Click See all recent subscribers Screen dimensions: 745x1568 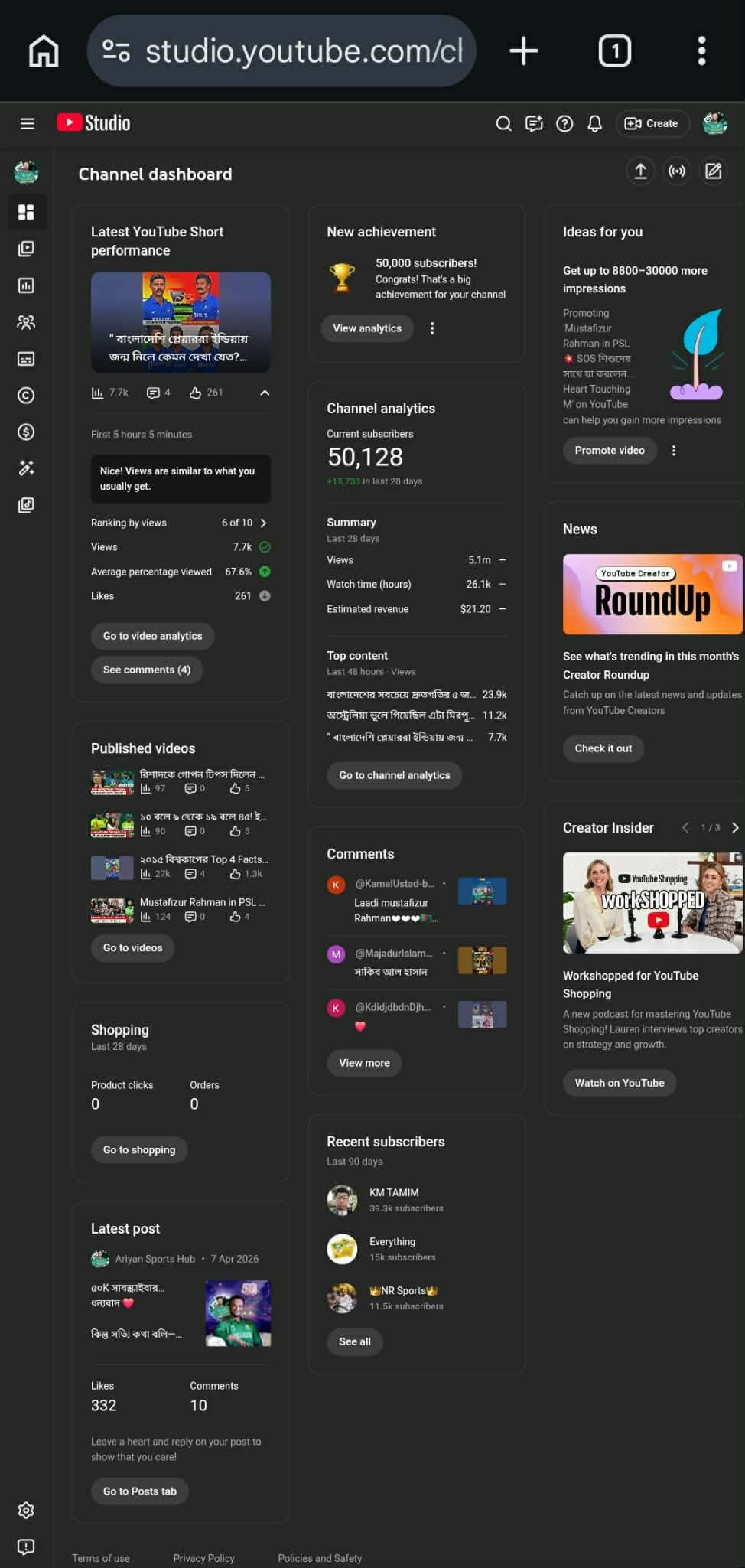(x=355, y=1341)
